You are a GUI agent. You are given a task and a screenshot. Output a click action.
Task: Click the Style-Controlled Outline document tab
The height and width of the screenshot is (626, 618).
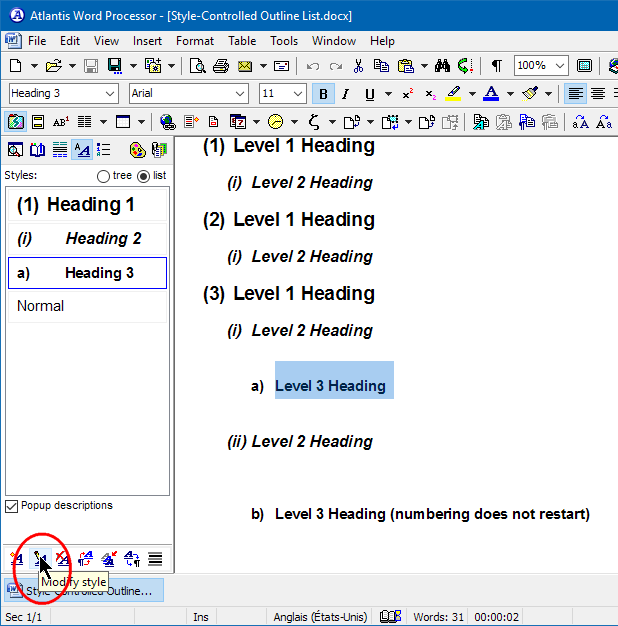click(84, 590)
